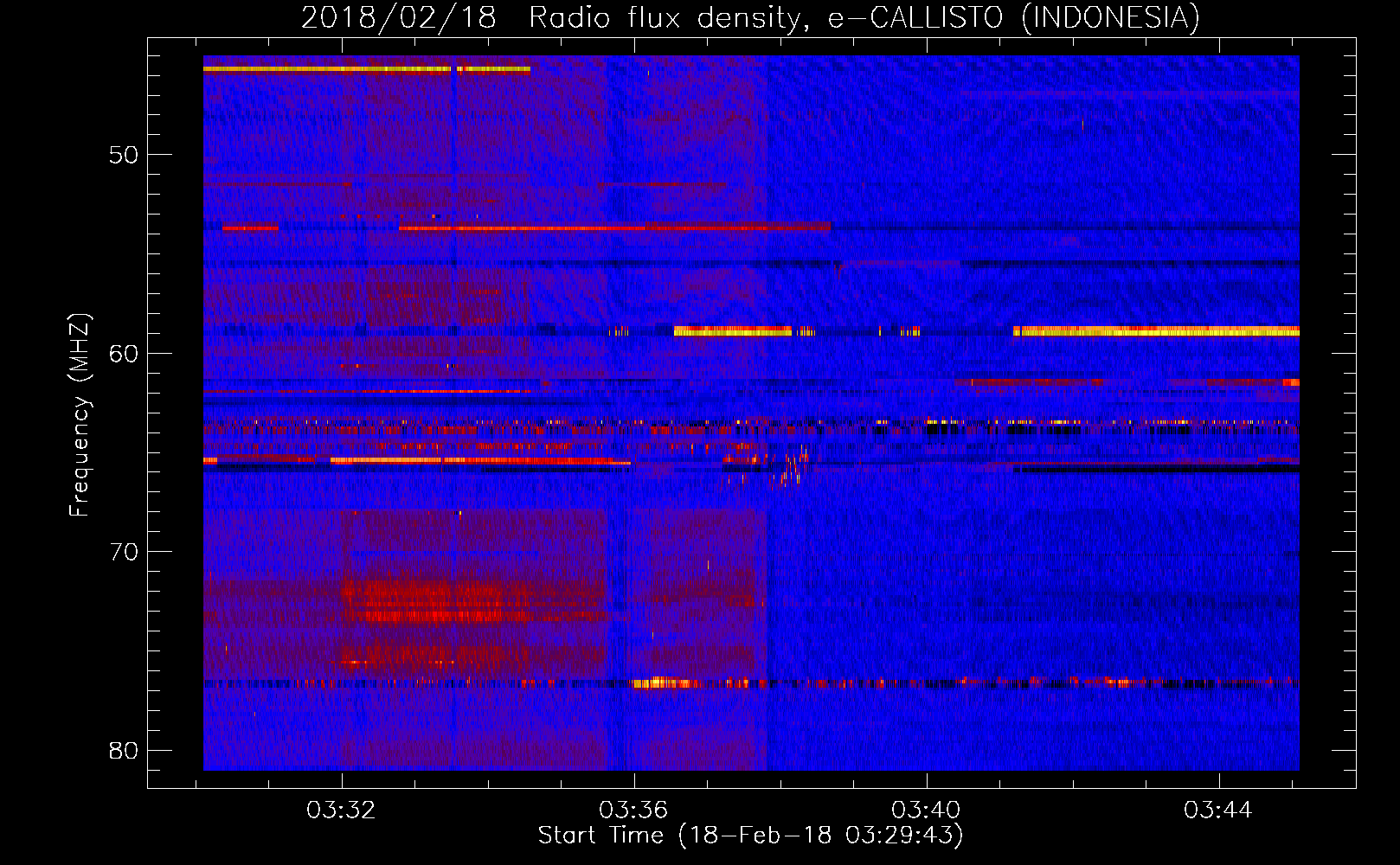Click the 03:40 time tick label

click(926, 811)
